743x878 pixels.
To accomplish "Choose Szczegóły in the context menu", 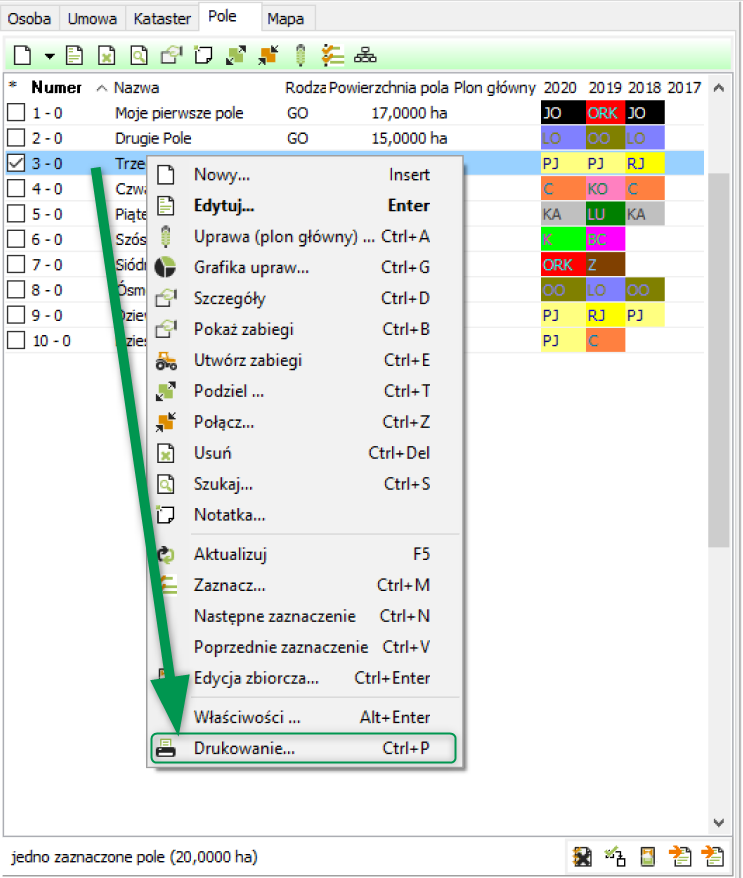I will (305, 298).
